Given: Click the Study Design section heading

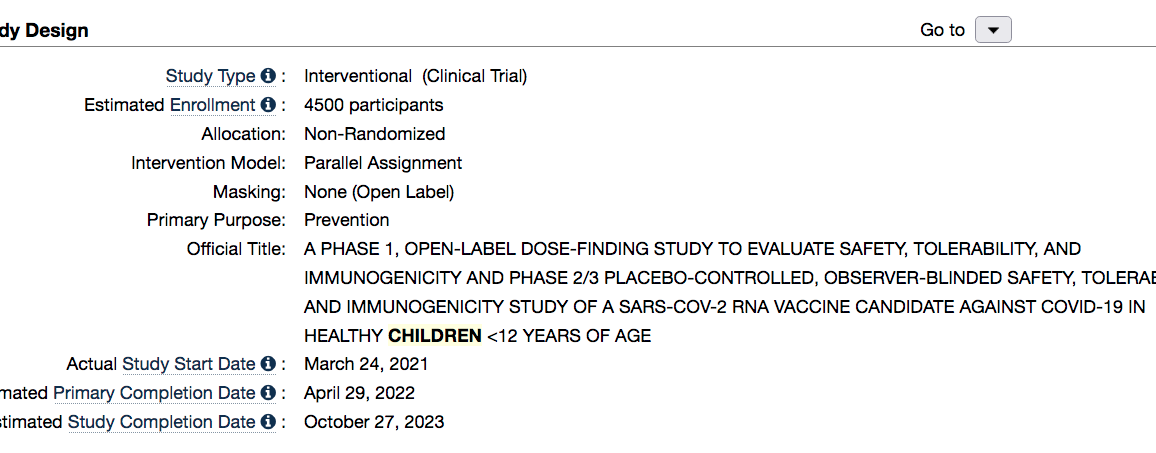Looking at the screenshot, I should pyautogui.click(x=44, y=31).
